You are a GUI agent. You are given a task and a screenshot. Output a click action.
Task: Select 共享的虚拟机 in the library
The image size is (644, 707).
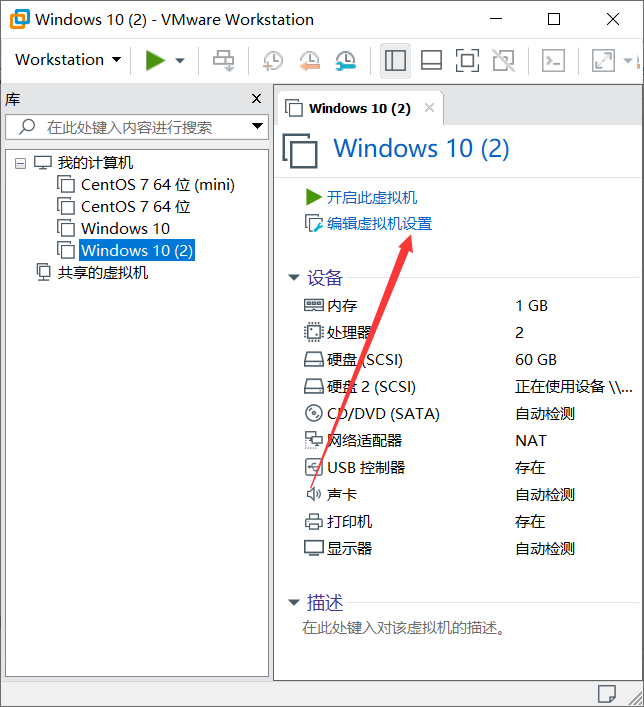pyautogui.click(x=103, y=272)
